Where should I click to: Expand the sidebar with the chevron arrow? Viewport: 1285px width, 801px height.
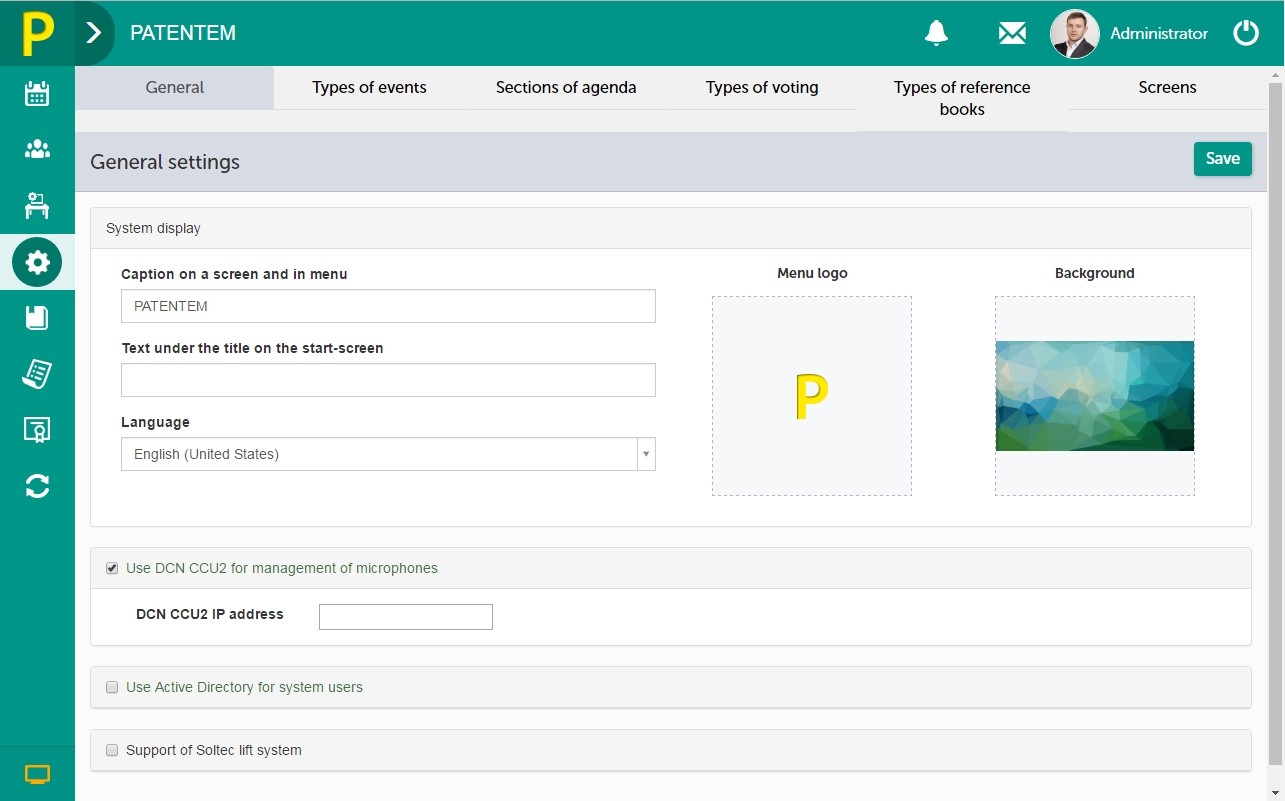point(94,33)
